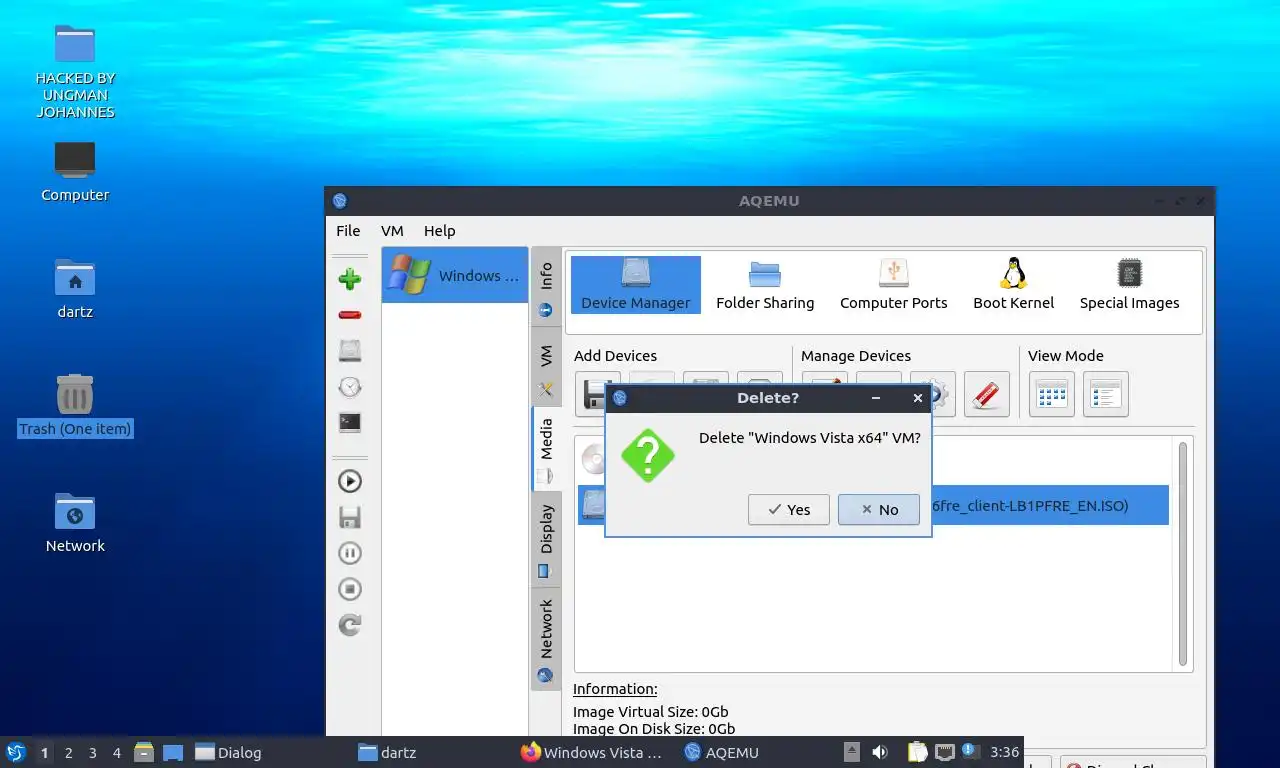
Task: Stop the VM with the stop icon
Action: [350, 589]
